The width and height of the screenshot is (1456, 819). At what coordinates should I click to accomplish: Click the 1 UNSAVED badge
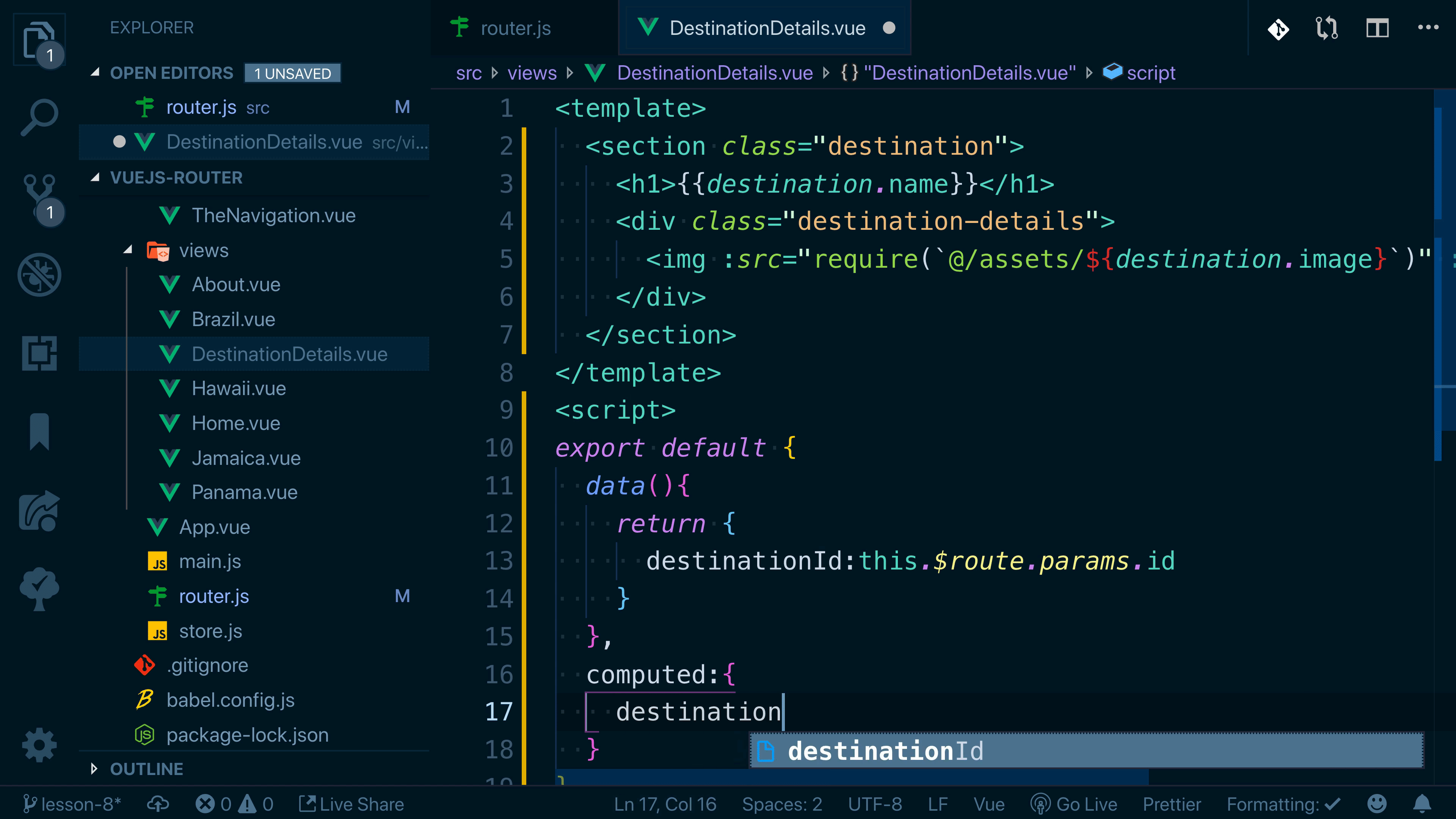[292, 74]
